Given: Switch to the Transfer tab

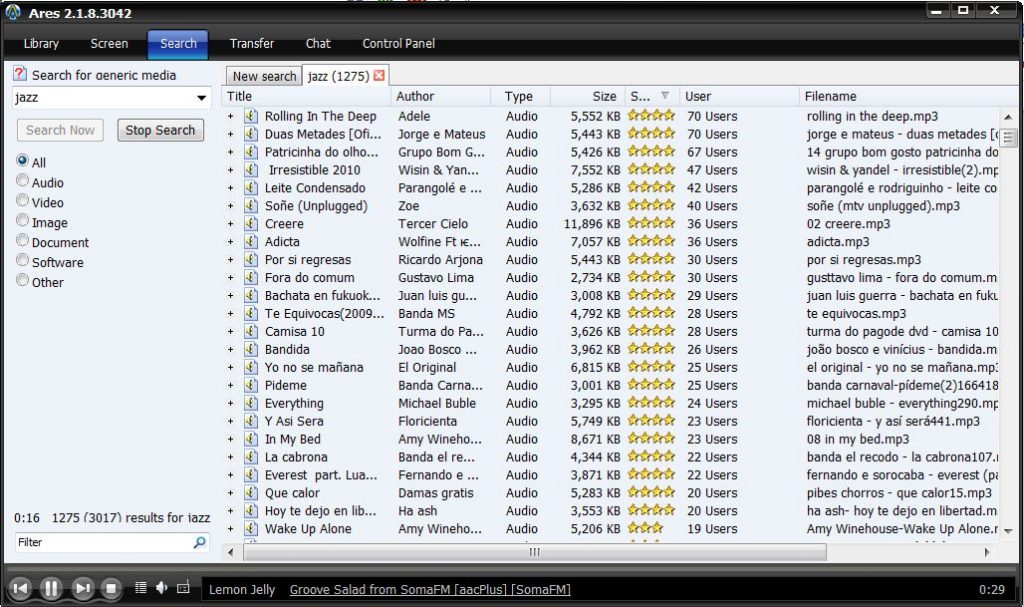Looking at the screenshot, I should click(251, 44).
